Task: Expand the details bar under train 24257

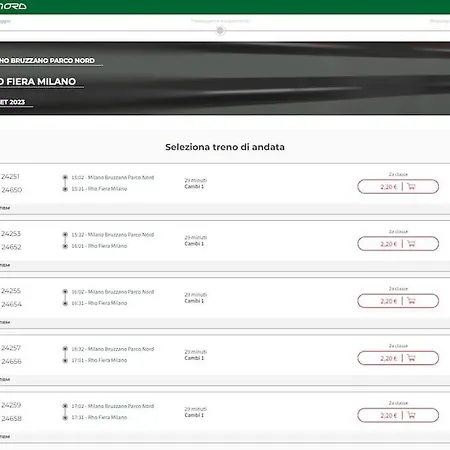Action: [x=225, y=380]
